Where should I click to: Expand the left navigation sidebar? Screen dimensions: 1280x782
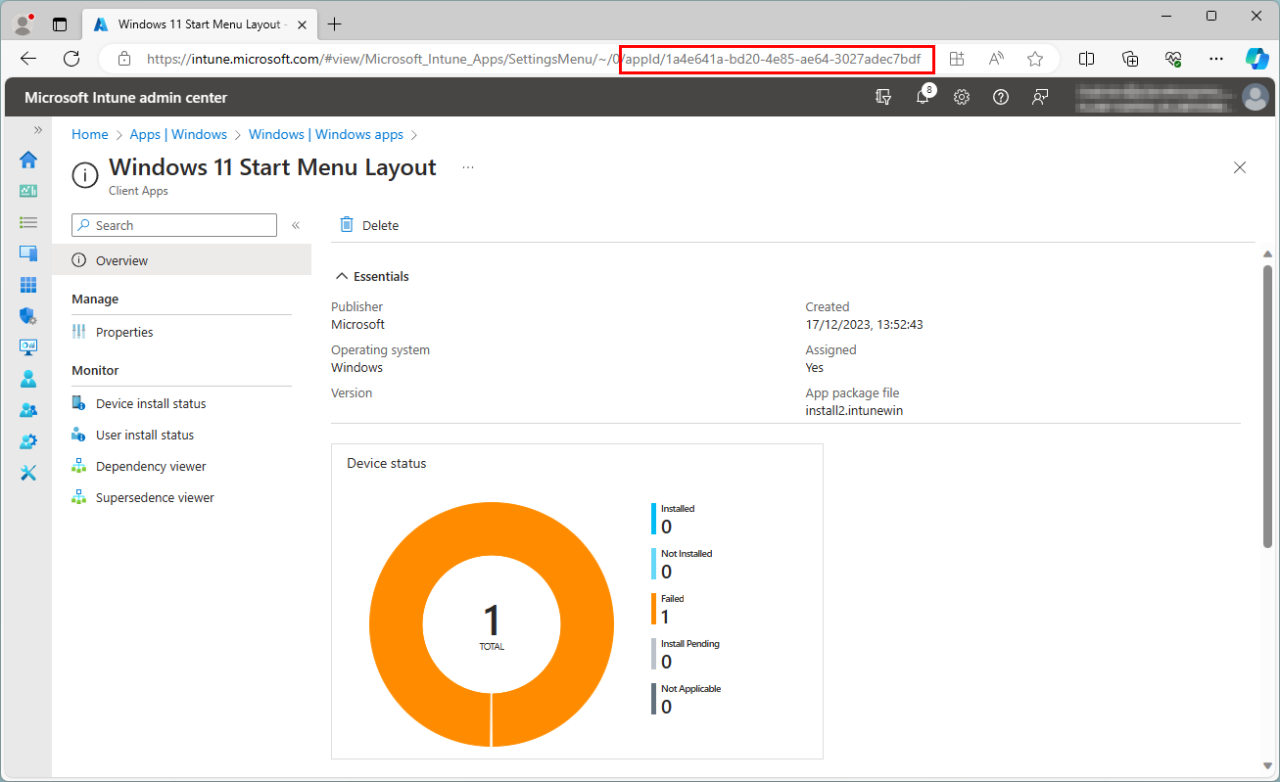[38, 130]
